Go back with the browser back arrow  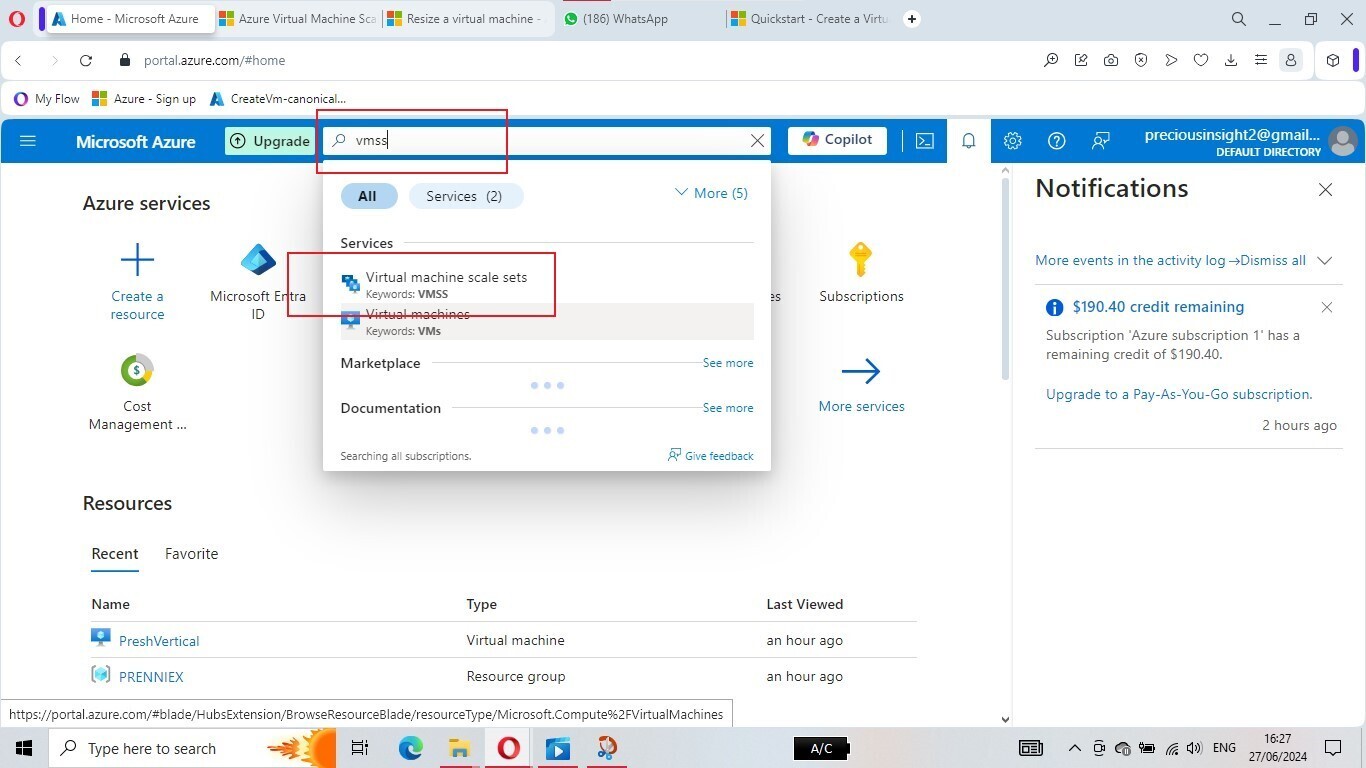pyautogui.click(x=19, y=60)
